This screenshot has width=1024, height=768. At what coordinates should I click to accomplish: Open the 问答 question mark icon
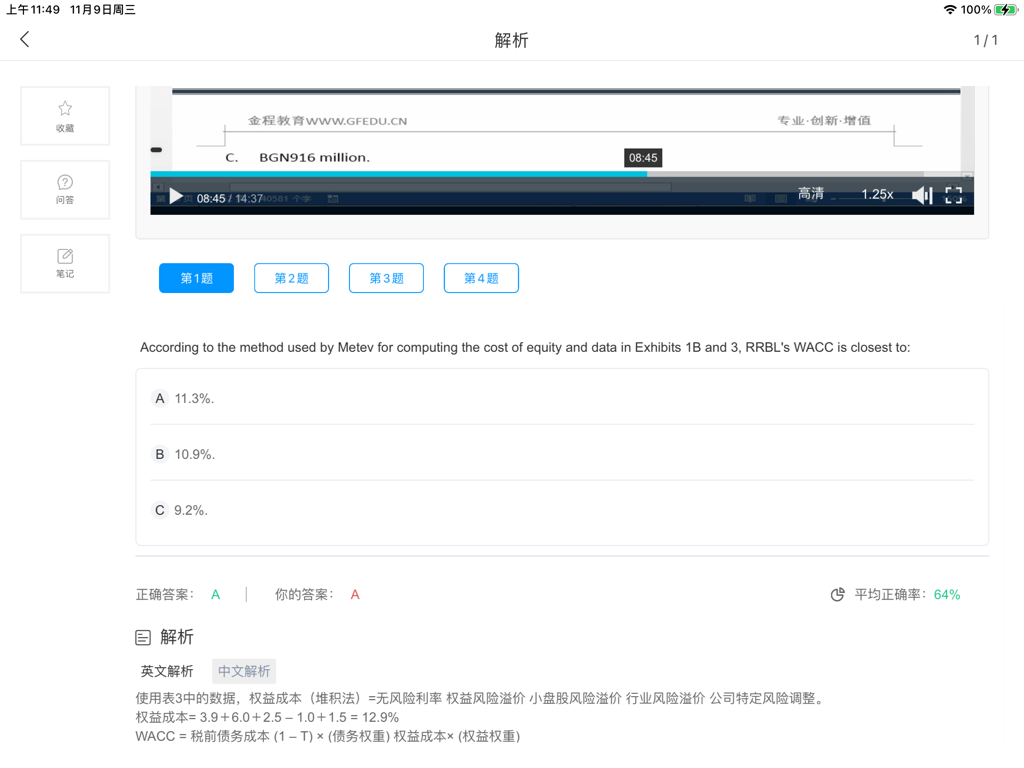click(65, 183)
